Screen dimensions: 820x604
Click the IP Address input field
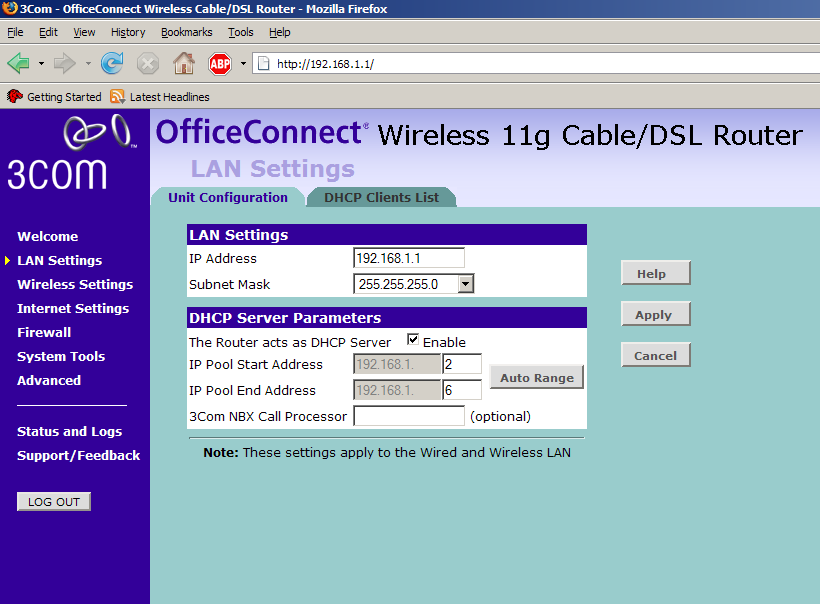point(409,258)
